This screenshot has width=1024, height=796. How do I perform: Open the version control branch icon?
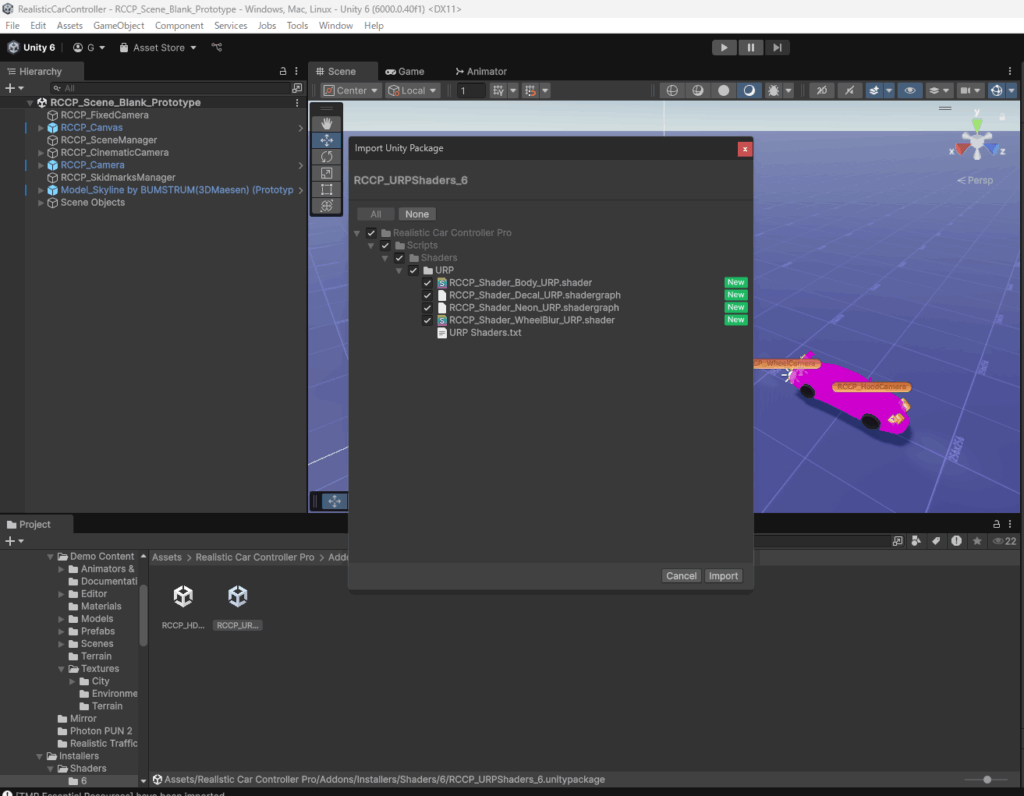[x=217, y=48]
